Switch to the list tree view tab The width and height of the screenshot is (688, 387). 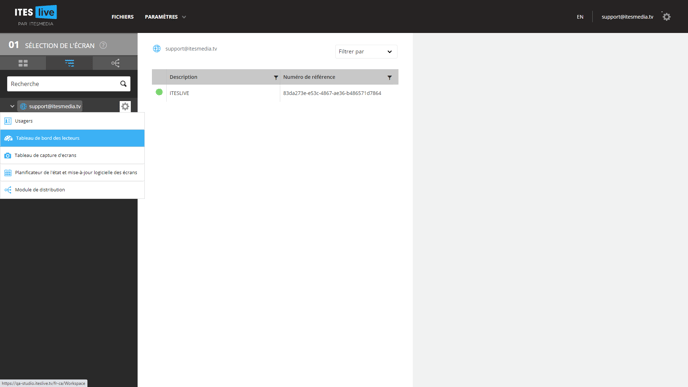tap(69, 63)
